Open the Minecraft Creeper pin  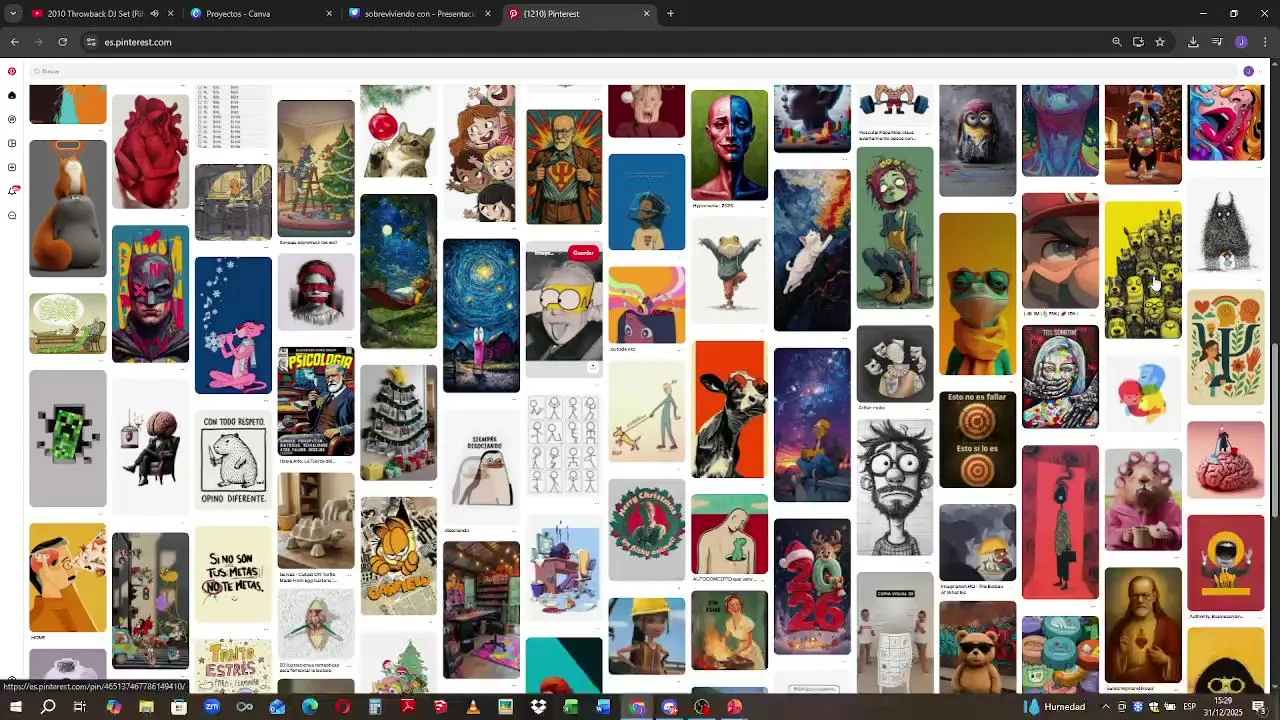click(67, 439)
